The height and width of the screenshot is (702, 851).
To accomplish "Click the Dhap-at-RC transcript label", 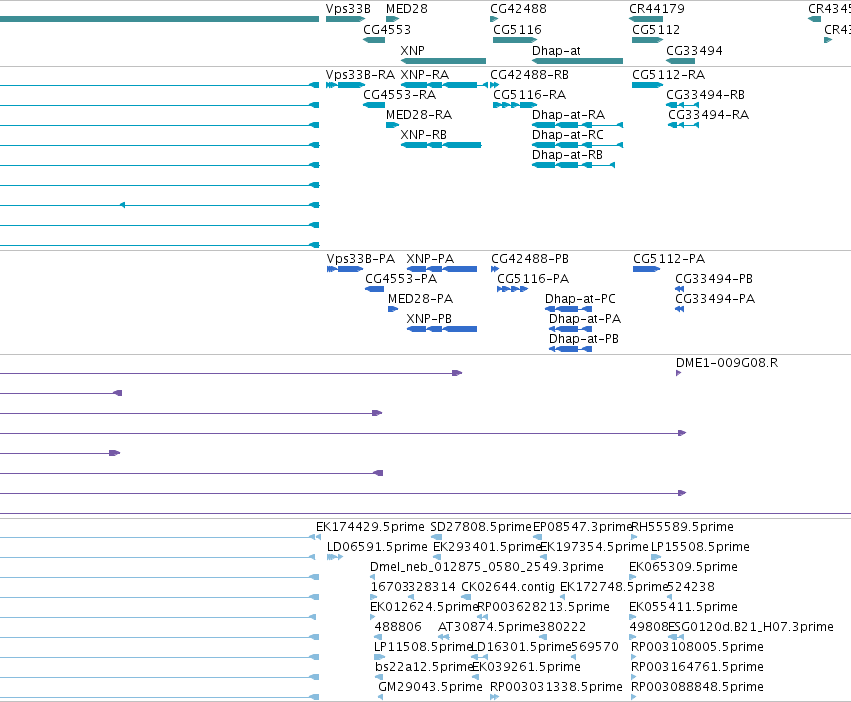I will click(568, 135).
